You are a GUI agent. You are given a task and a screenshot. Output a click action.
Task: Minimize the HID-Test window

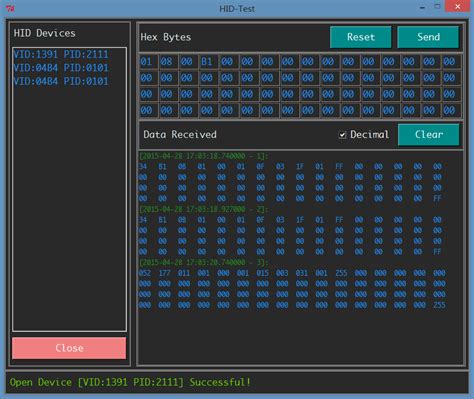point(422,7)
